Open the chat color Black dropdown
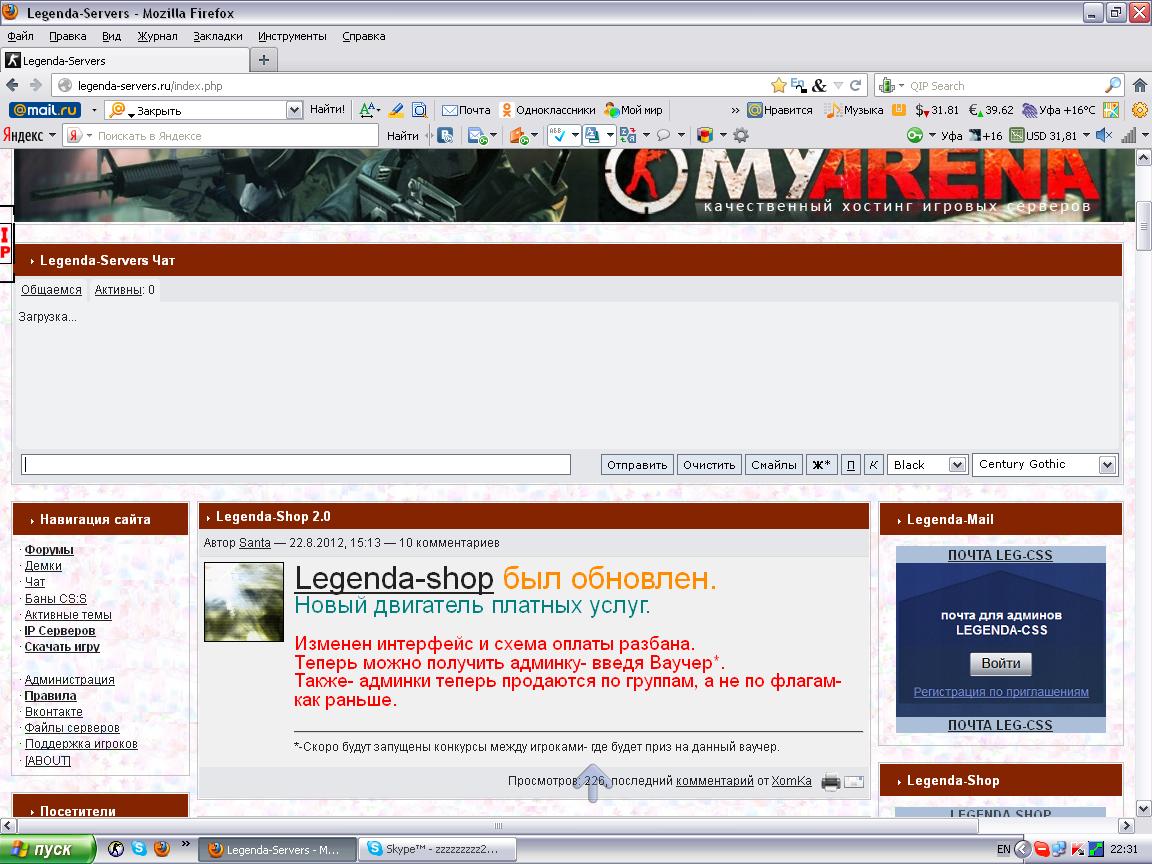Screen dimensions: 1152x864 [926, 464]
